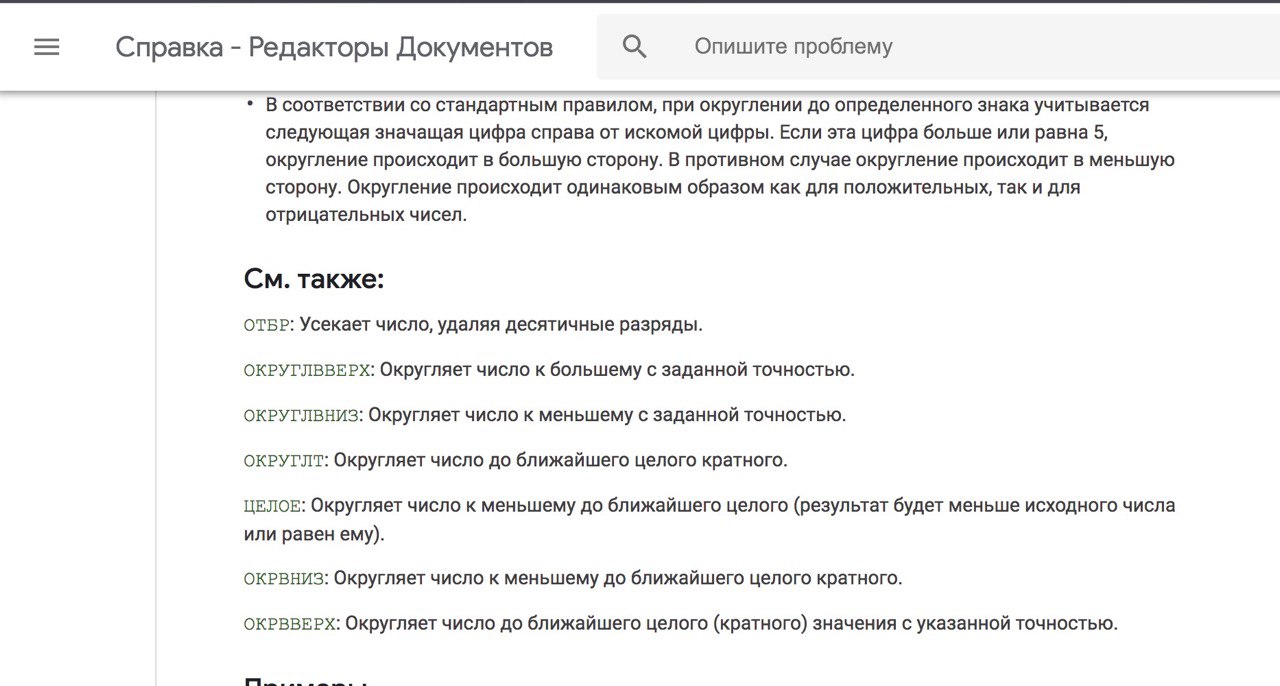Open the ОТБР function link

coord(267,325)
